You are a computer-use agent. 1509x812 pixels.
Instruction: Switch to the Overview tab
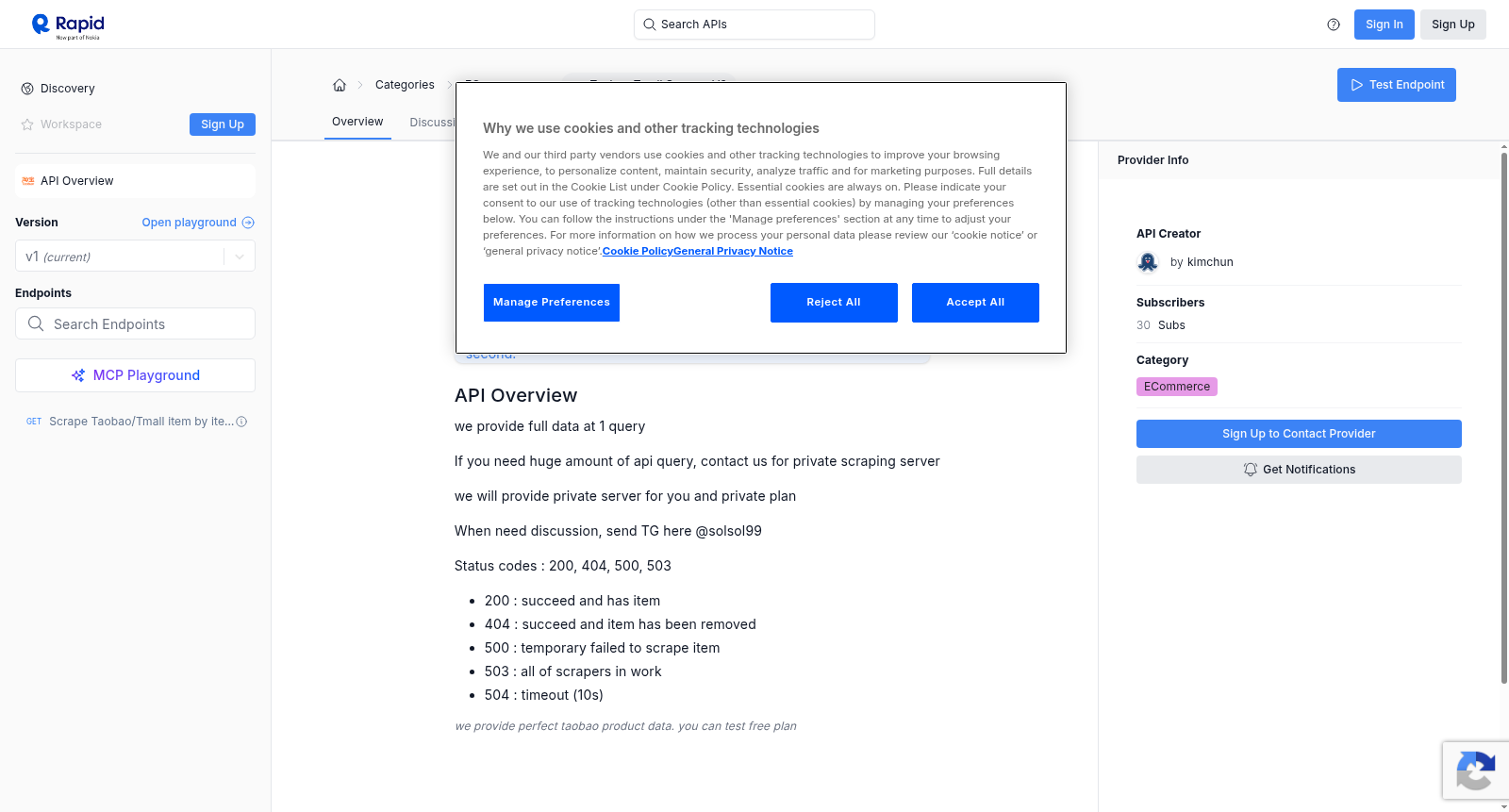[357, 122]
